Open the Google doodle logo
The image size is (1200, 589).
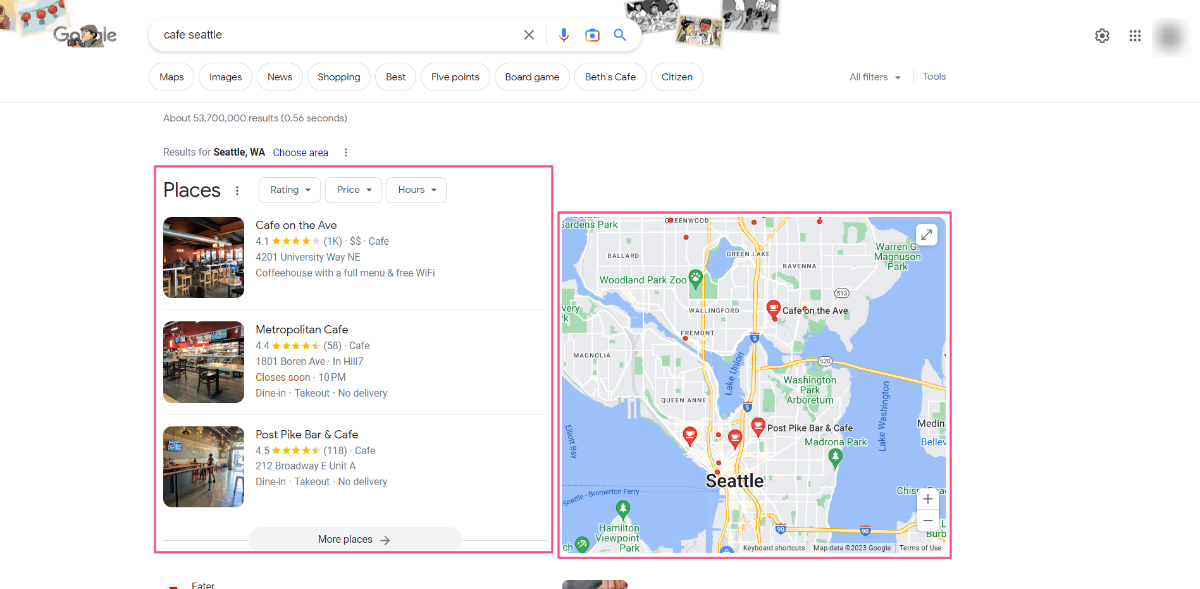coord(85,35)
